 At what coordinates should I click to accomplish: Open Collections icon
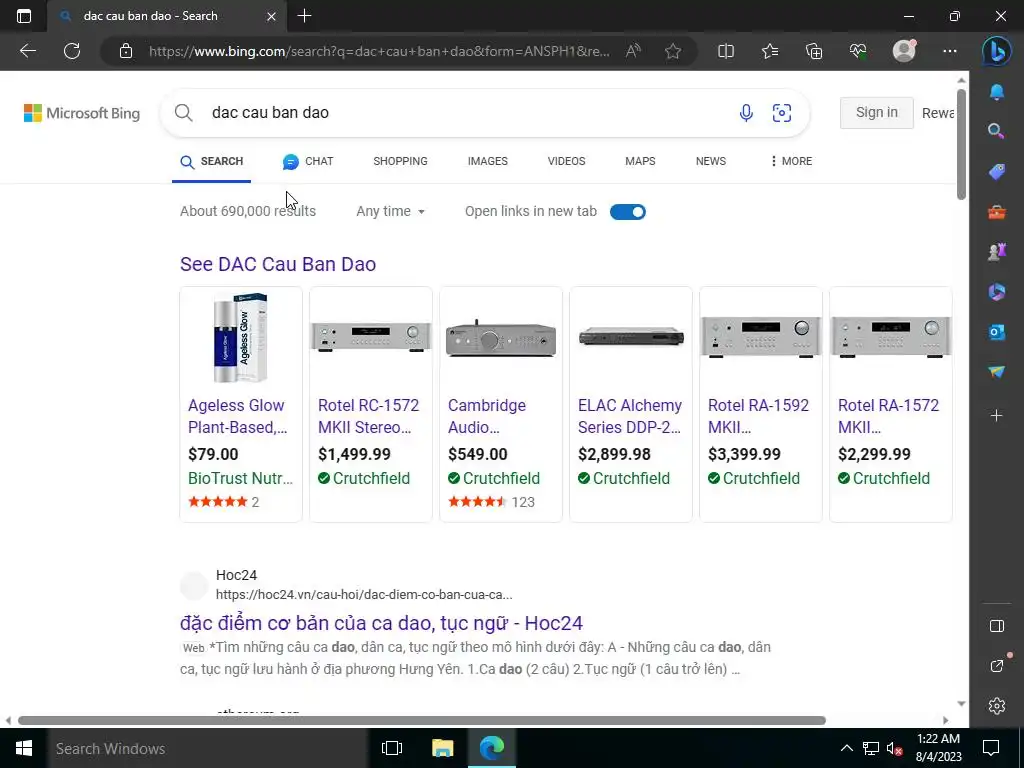(x=814, y=51)
